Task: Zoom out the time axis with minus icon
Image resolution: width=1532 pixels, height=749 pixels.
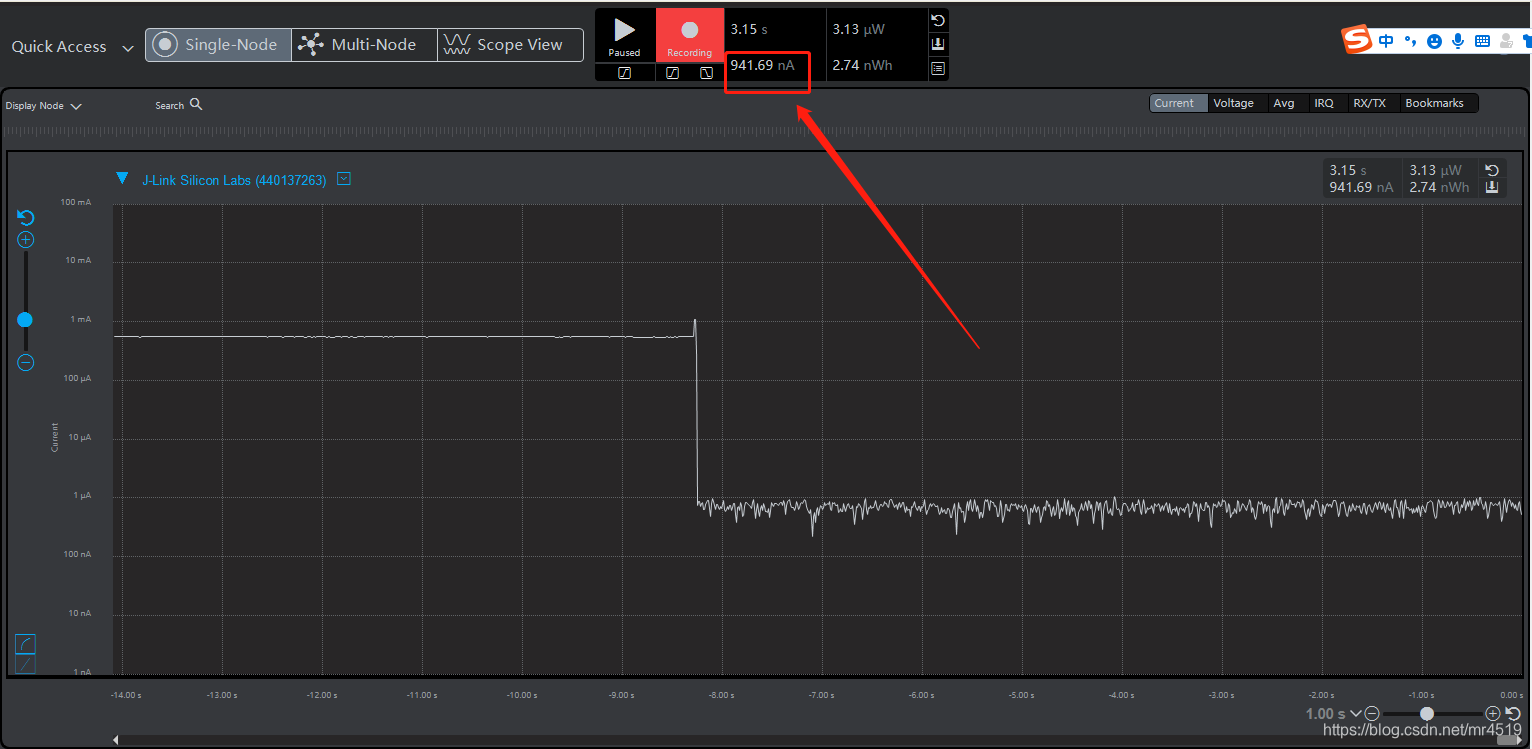Action: click(x=1372, y=713)
